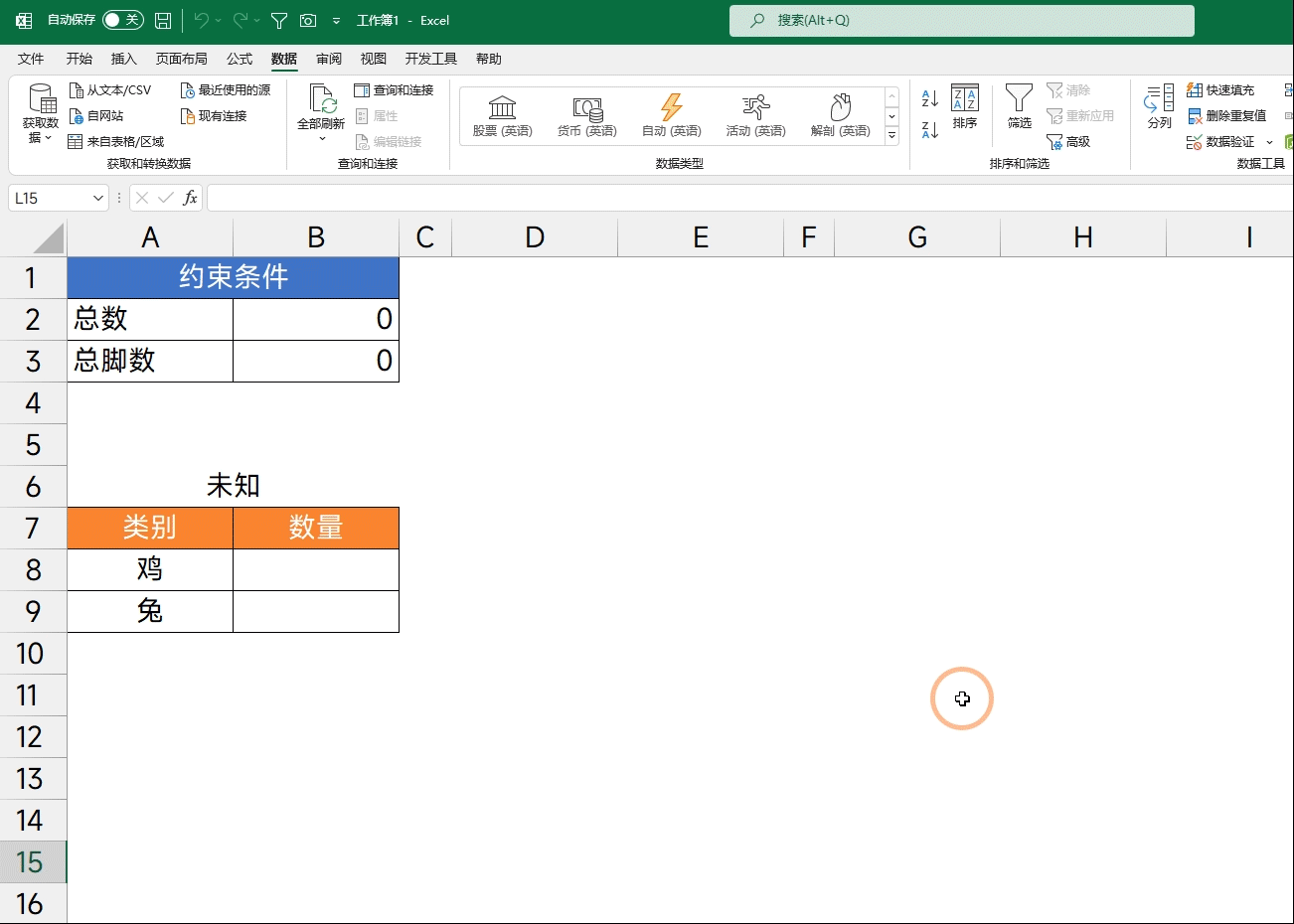Click the Excel logo icon in the title bar
This screenshot has height=924, width=1294.
(x=24, y=20)
